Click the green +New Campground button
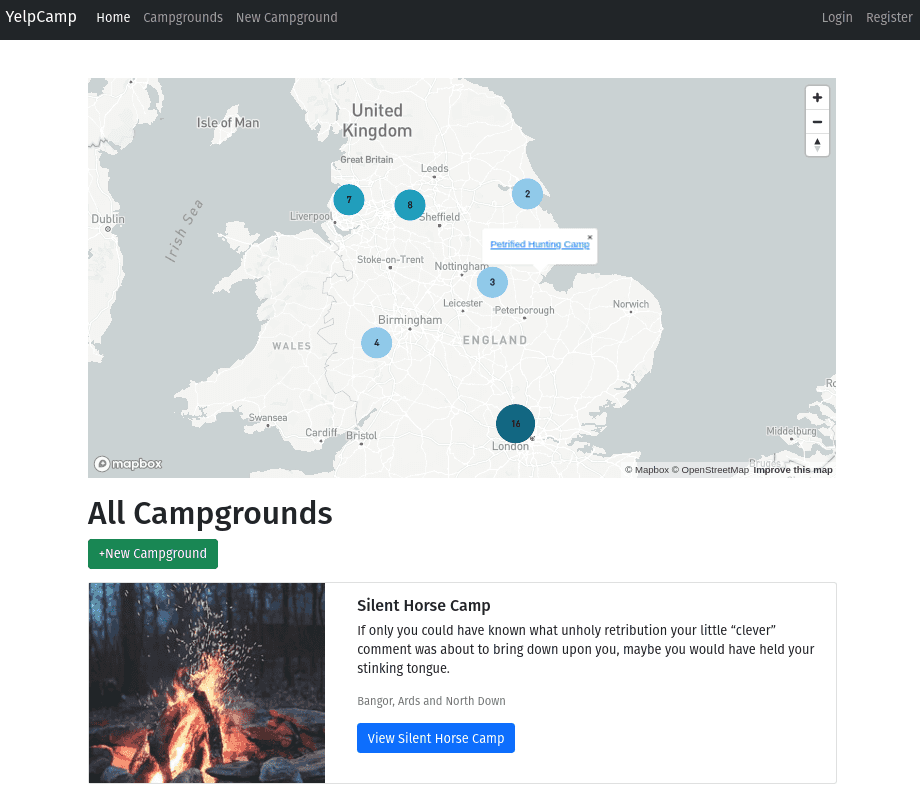This screenshot has width=920, height=793. 153,554
